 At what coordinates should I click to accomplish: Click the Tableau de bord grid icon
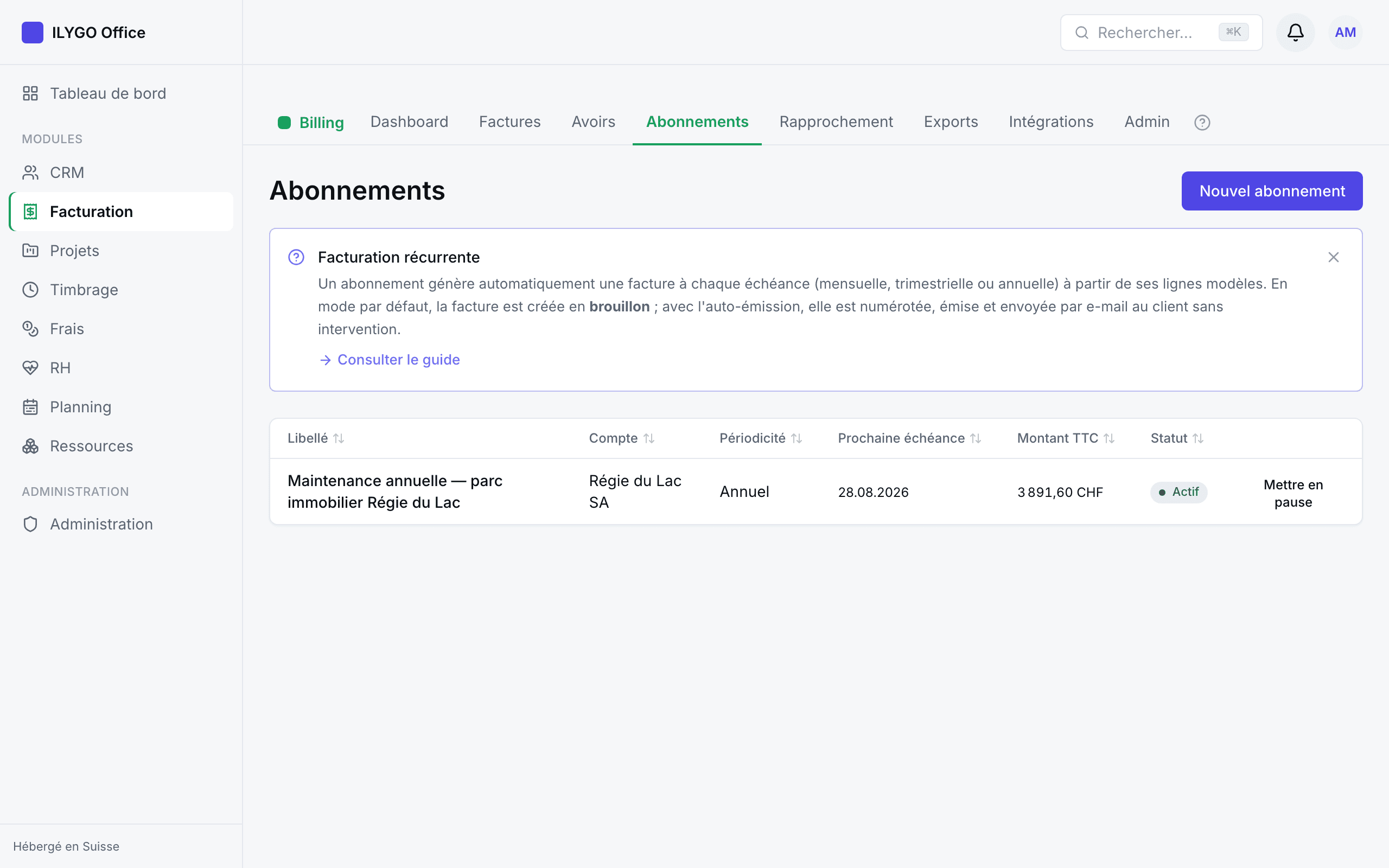(30, 93)
